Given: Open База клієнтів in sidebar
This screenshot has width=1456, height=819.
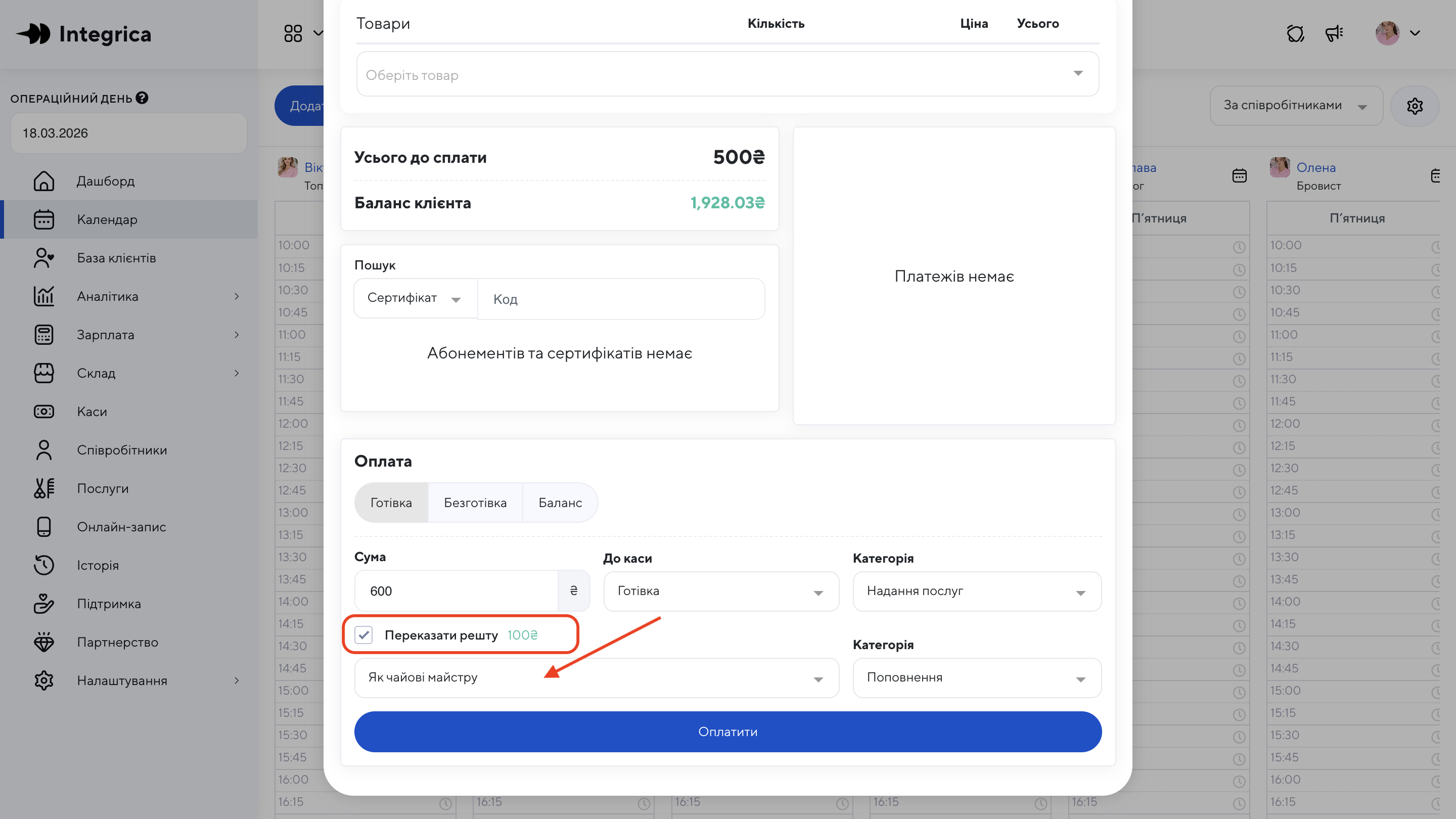Looking at the screenshot, I should [x=116, y=258].
